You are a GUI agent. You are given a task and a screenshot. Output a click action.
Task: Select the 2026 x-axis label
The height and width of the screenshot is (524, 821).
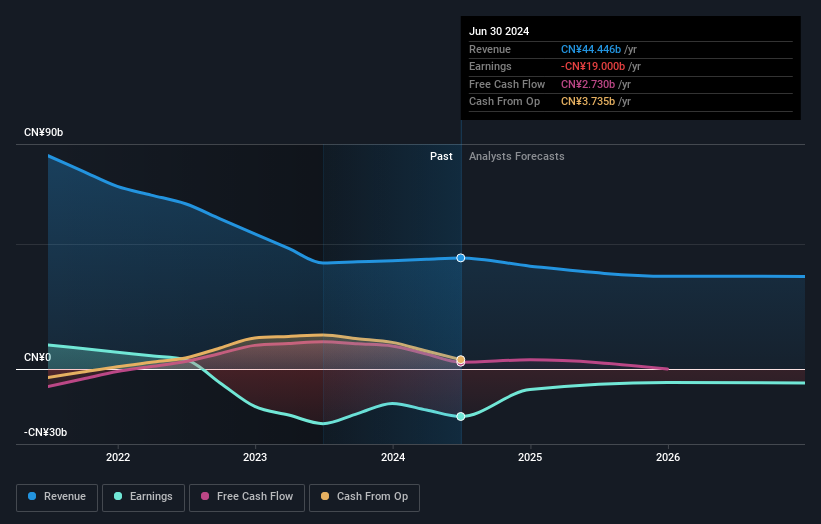pyautogui.click(x=668, y=457)
